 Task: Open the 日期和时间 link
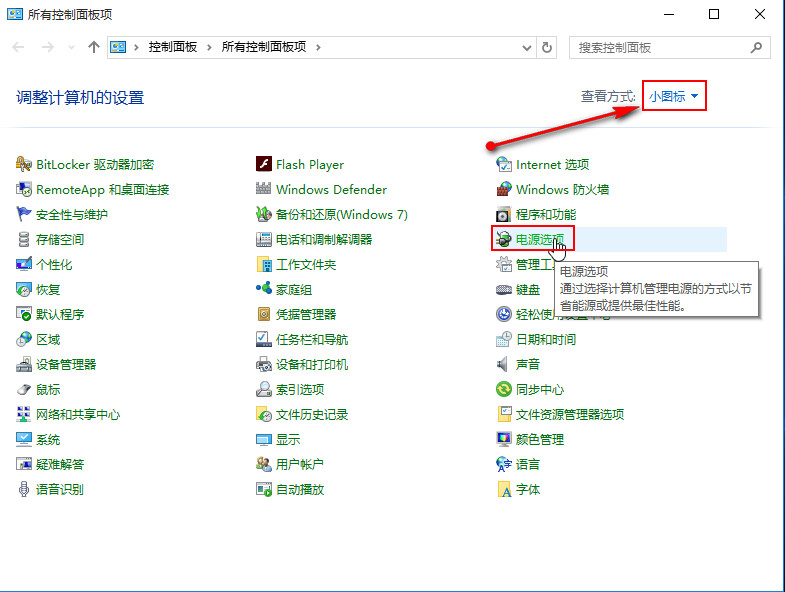click(x=546, y=340)
